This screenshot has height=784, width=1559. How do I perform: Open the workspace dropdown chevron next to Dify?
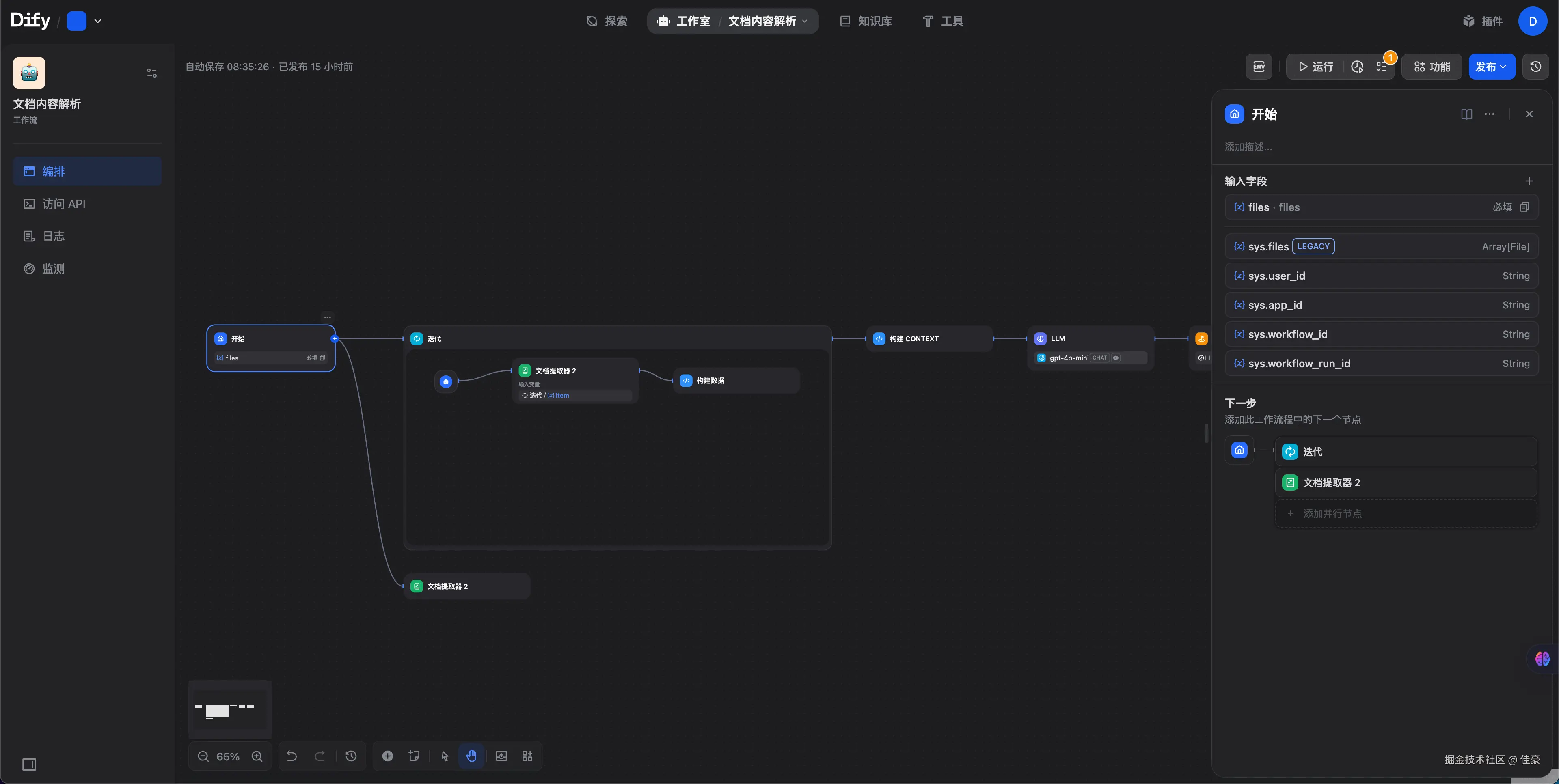tap(98, 21)
